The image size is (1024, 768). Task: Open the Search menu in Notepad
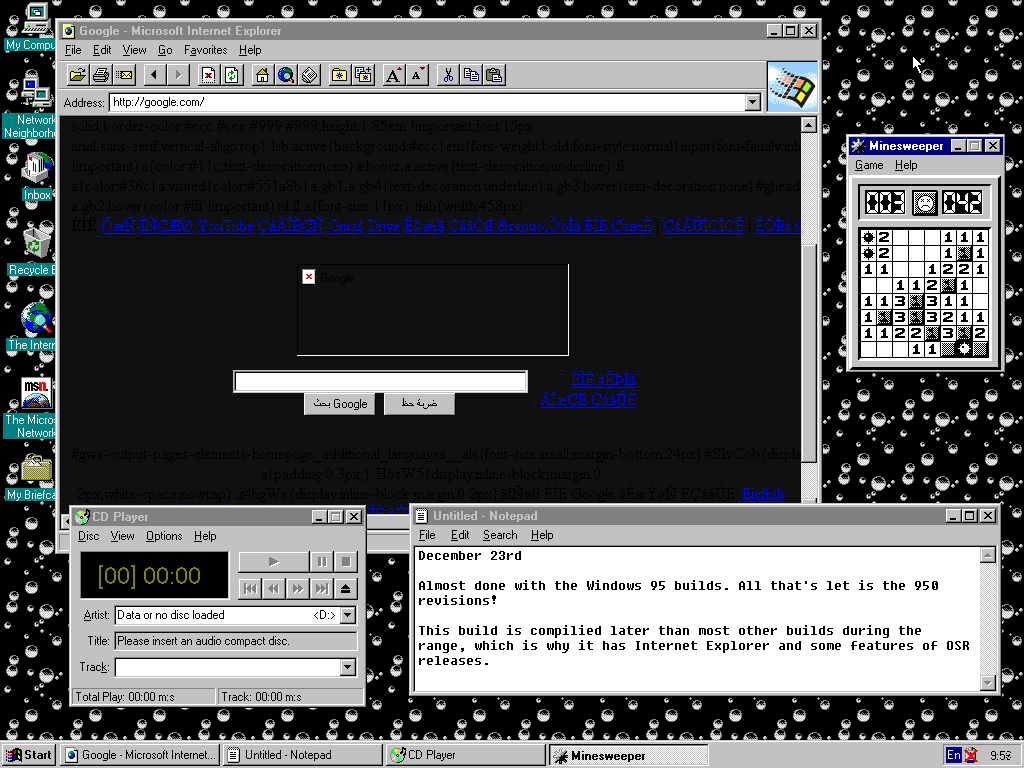(500, 535)
